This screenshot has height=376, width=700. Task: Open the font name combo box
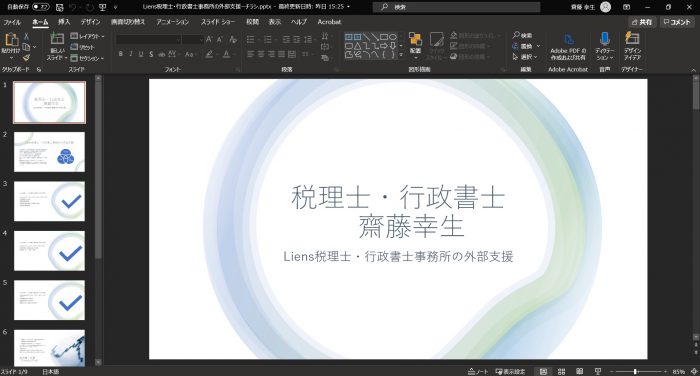[148, 40]
